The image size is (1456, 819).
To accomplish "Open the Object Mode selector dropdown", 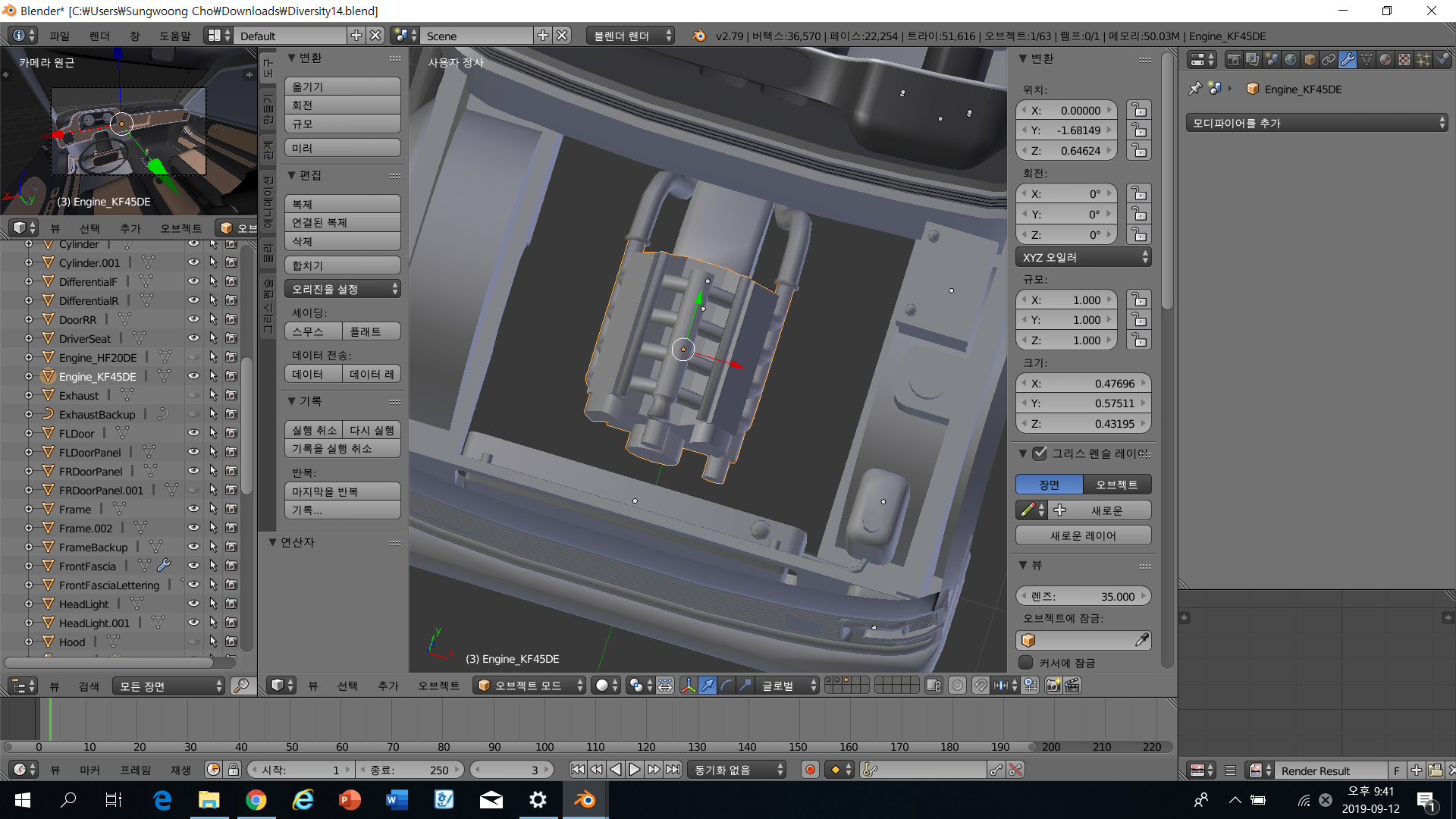I will [x=529, y=686].
